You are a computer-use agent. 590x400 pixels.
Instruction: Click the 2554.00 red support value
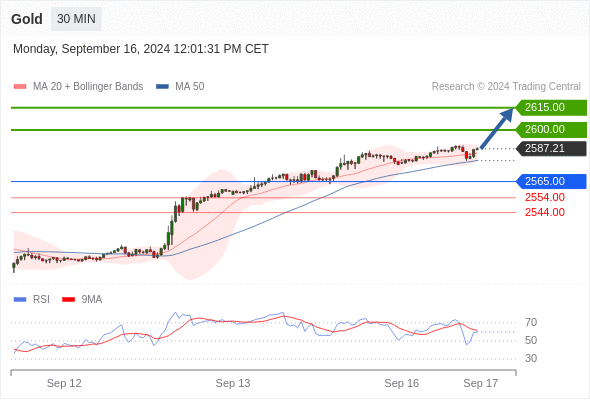(545, 197)
